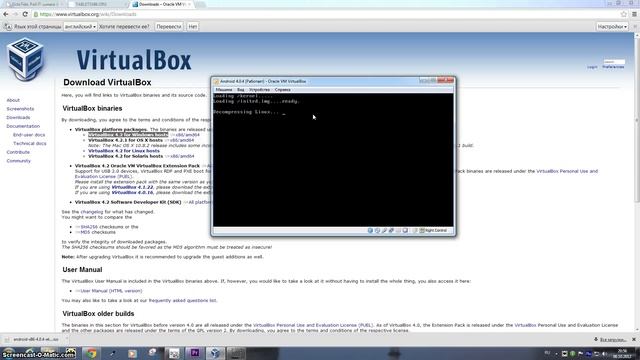
Task: Open the Машина menu in the VM window
Action: tap(224, 89)
